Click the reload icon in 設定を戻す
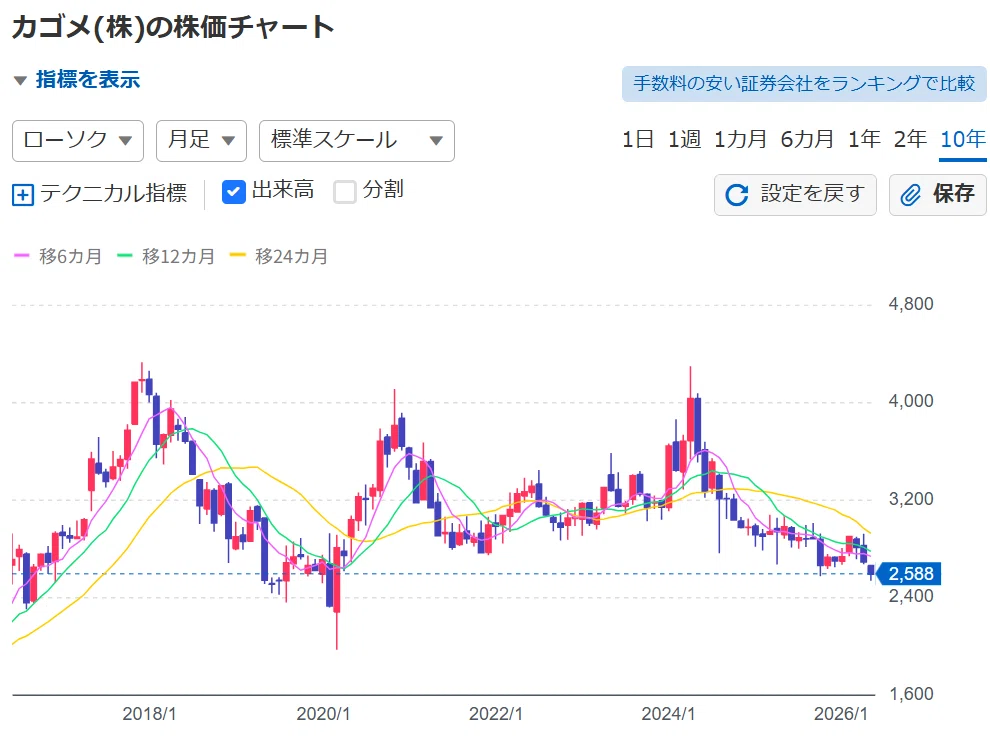The image size is (990, 747). [737, 195]
